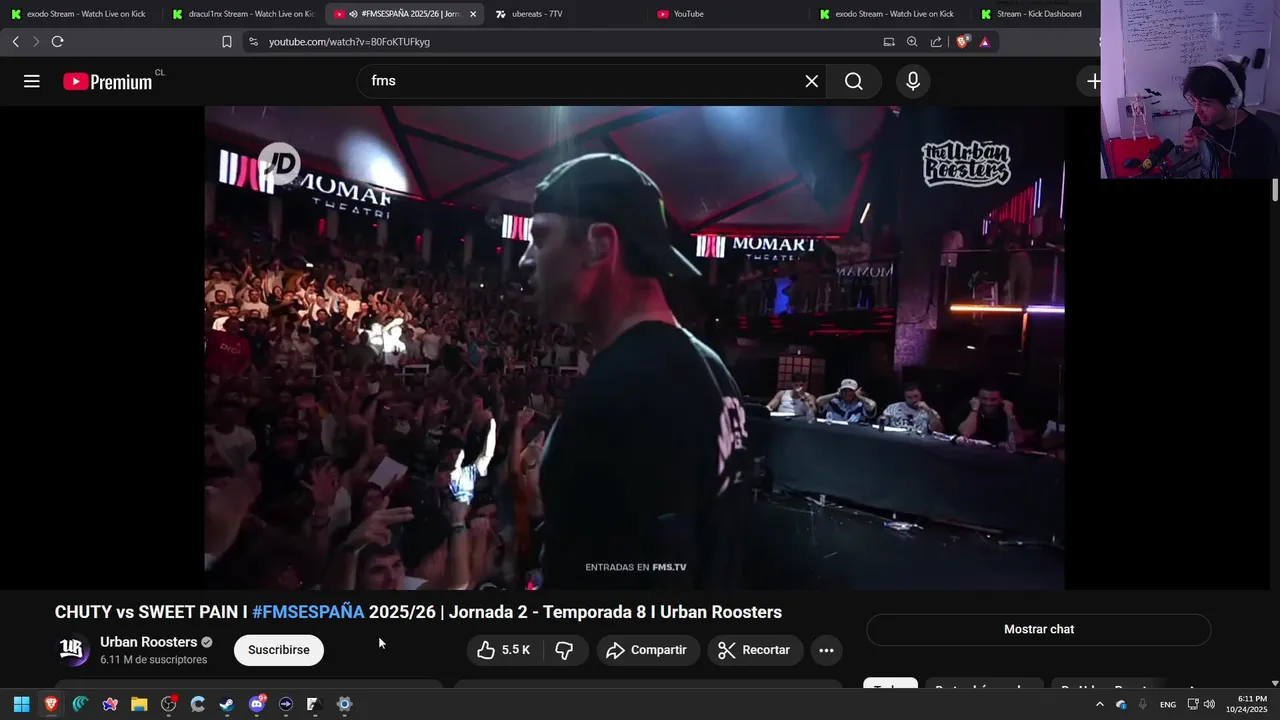Click the scrollbar down arrow

click(1275, 683)
